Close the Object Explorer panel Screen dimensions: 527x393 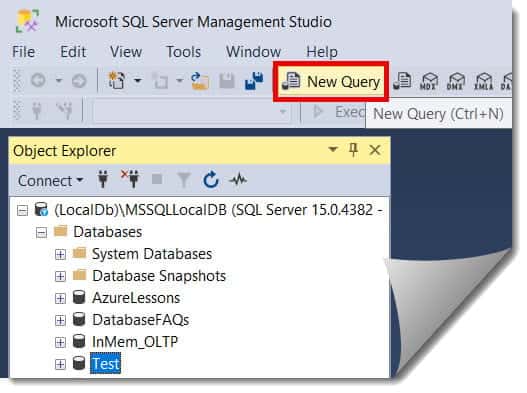tap(375, 150)
